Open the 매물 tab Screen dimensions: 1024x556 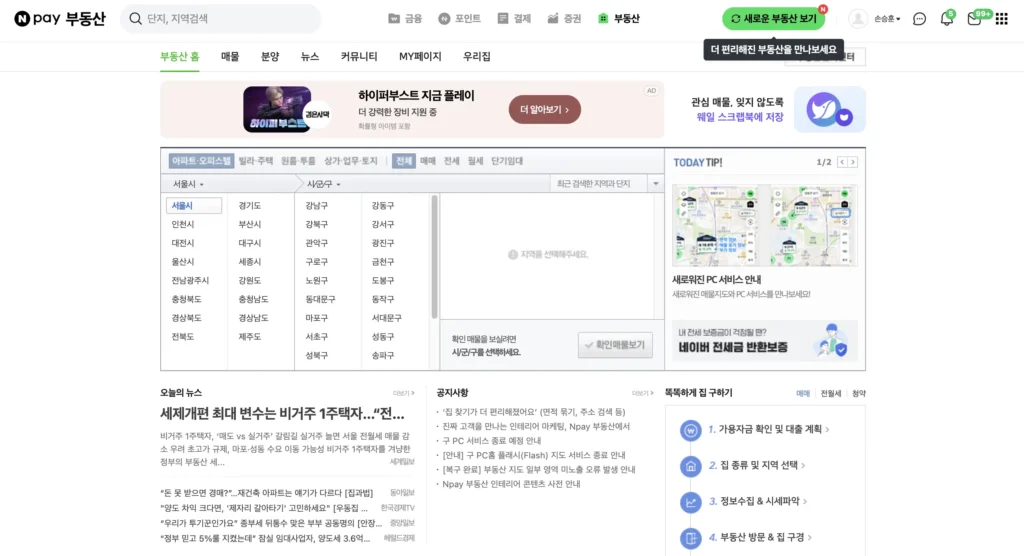[x=230, y=57]
